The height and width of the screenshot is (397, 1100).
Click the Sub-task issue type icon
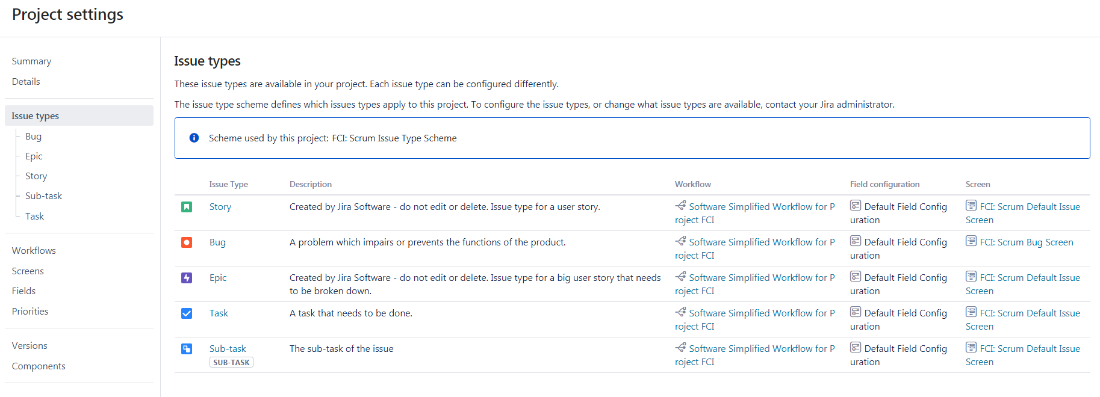tap(187, 349)
